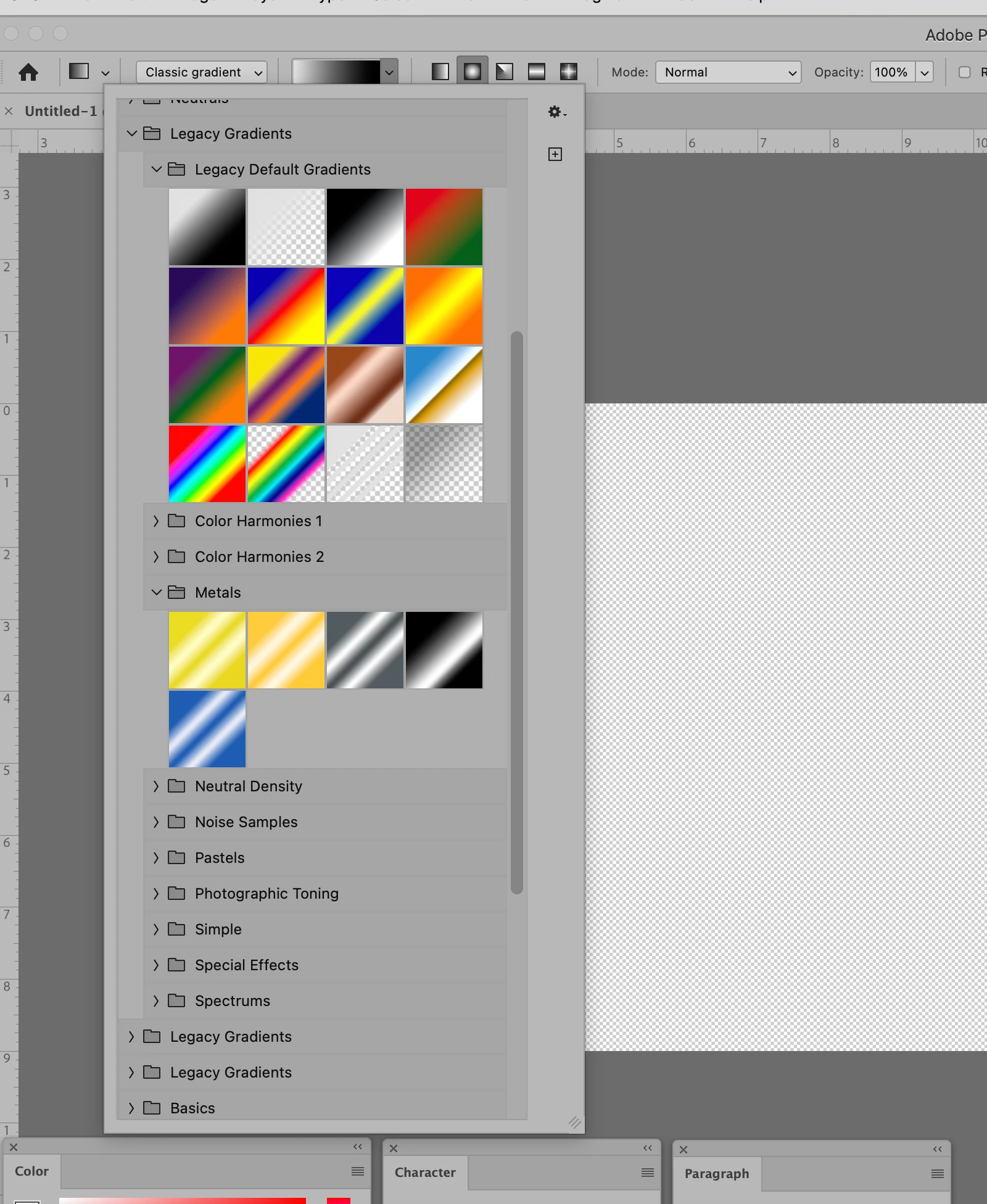Close the Untitled-1 document tab
Viewport: 987px width, 1204px height.
(9, 111)
